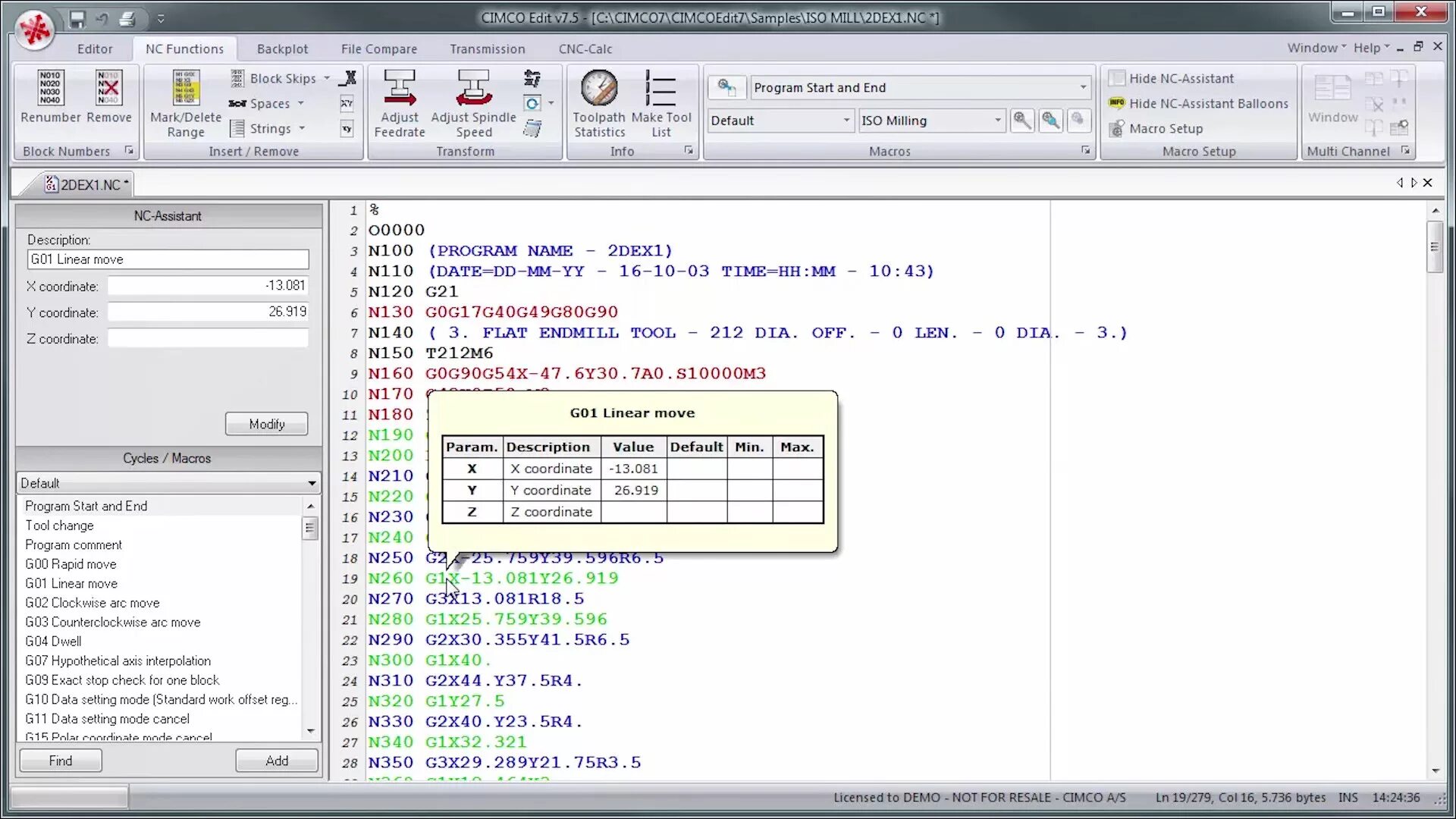This screenshot has height=819, width=1456.
Task: Click the Modify button in NC-Assistant
Action: pyautogui.click(x=267, y=423)
